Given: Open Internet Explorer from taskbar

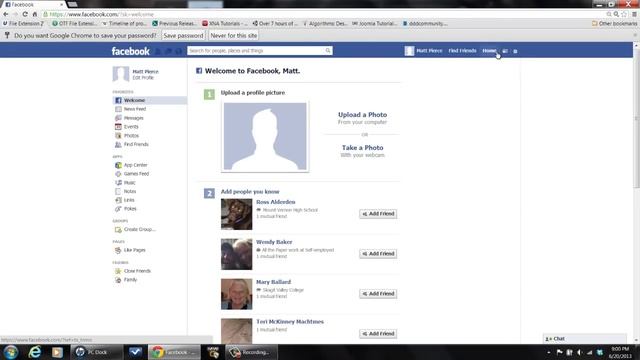Looking at the screenshot, I should [35, 352].
